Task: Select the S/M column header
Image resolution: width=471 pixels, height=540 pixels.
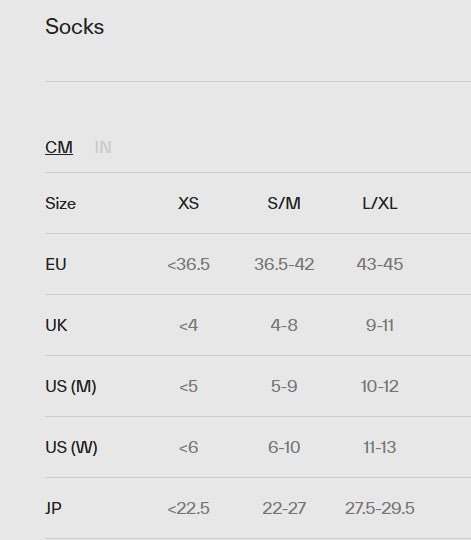Action: tap(284, 203)
